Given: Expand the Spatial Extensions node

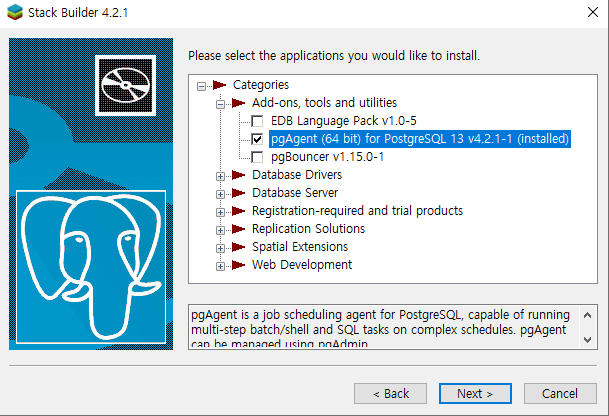Looking at the screenshot, I should pos(220,248).
